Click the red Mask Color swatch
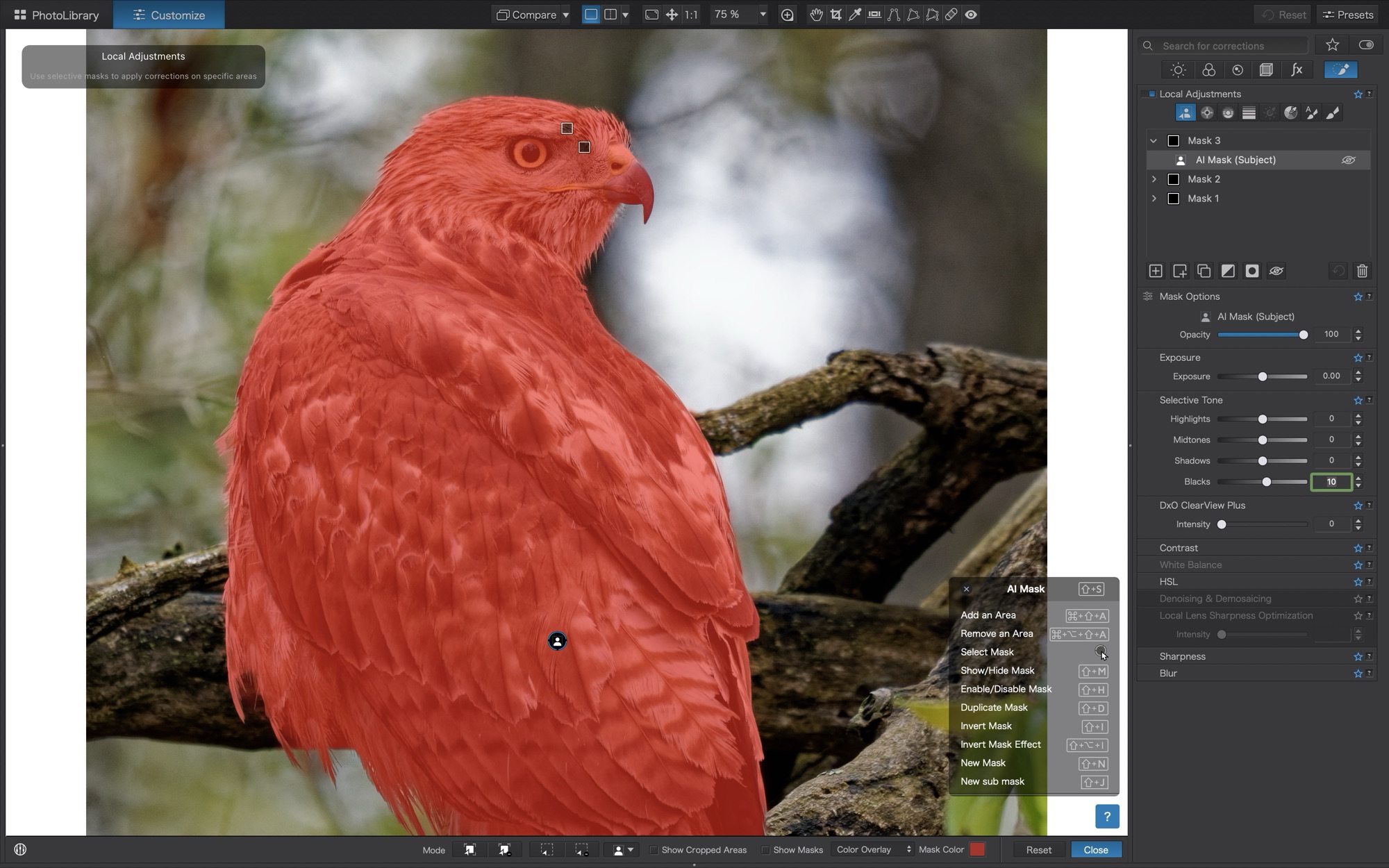The height and width of the screenshot is (868, 1389). [976, 849]
